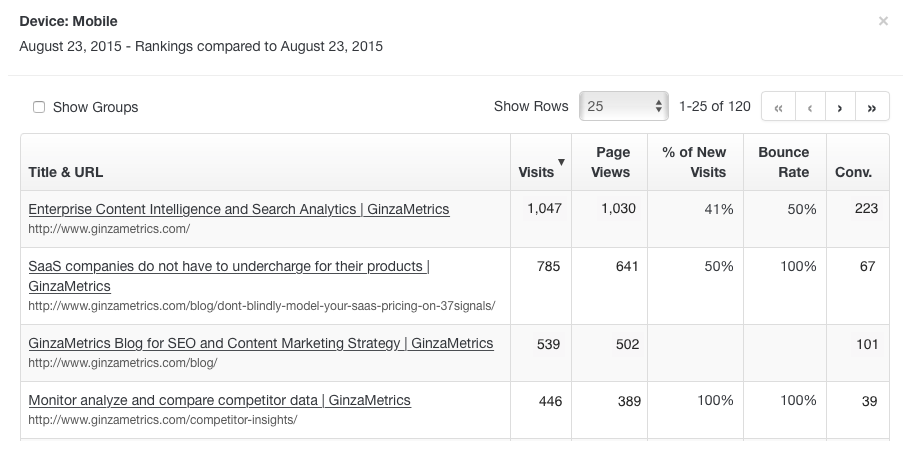Go to first page of results
The width and height of the screenshot is (907, 456).
(x=778, y=107)
